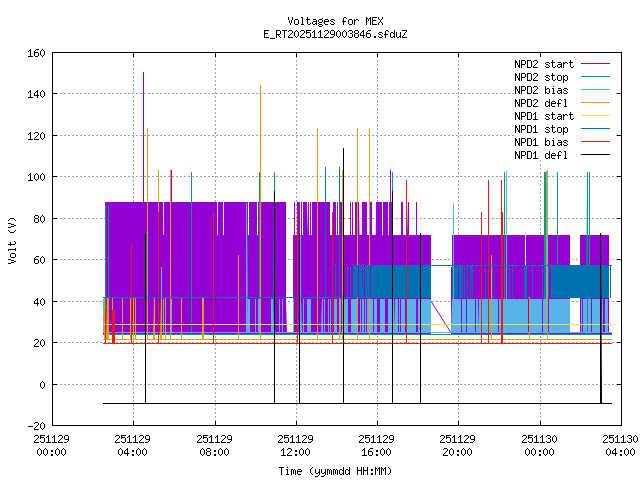Screen dimensions: 640x480
Task: Click the 0 tick label on the y-axis
Action: (x=40, y=385)
